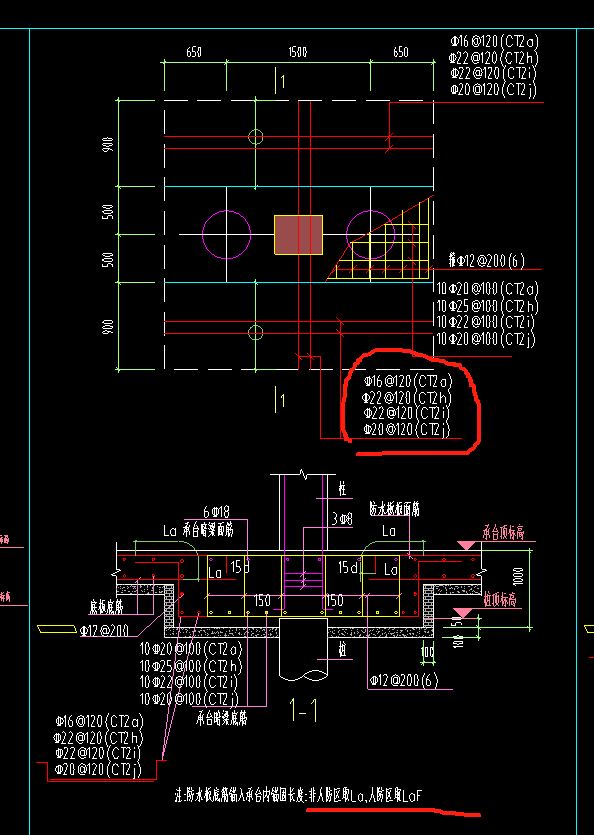Click pink elevation triangle beside 承台顶标高
The image size is (594, 835).
click(x=467, y=545)
